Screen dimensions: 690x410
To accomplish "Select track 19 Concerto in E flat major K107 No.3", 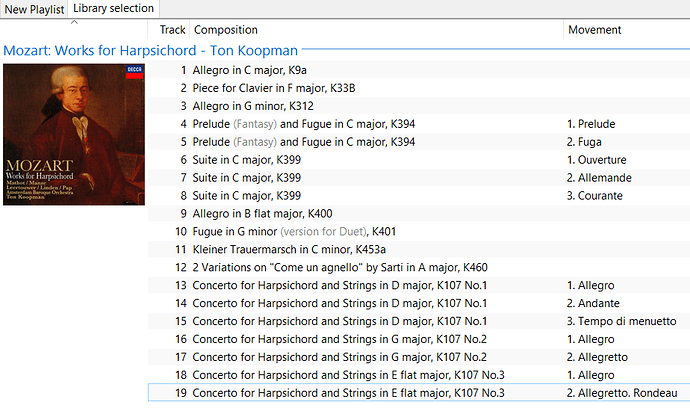I will [x=419, y=393].
